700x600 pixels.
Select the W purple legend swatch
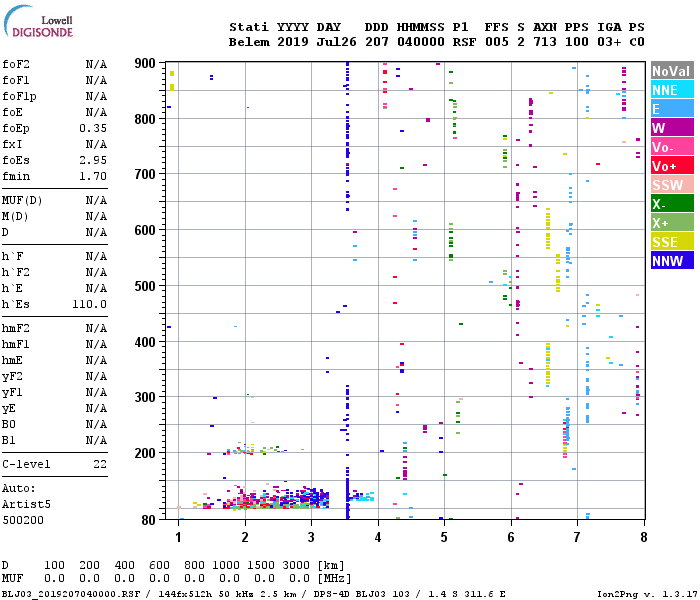pos(672,128)
